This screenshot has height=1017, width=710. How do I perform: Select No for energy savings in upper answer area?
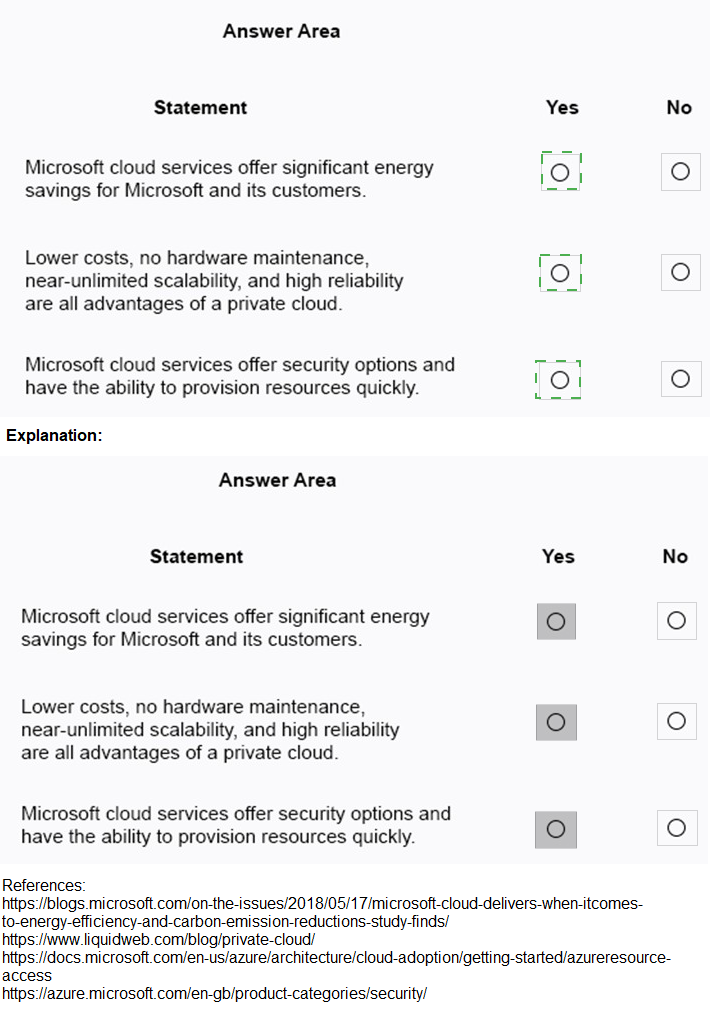point(680,172)
